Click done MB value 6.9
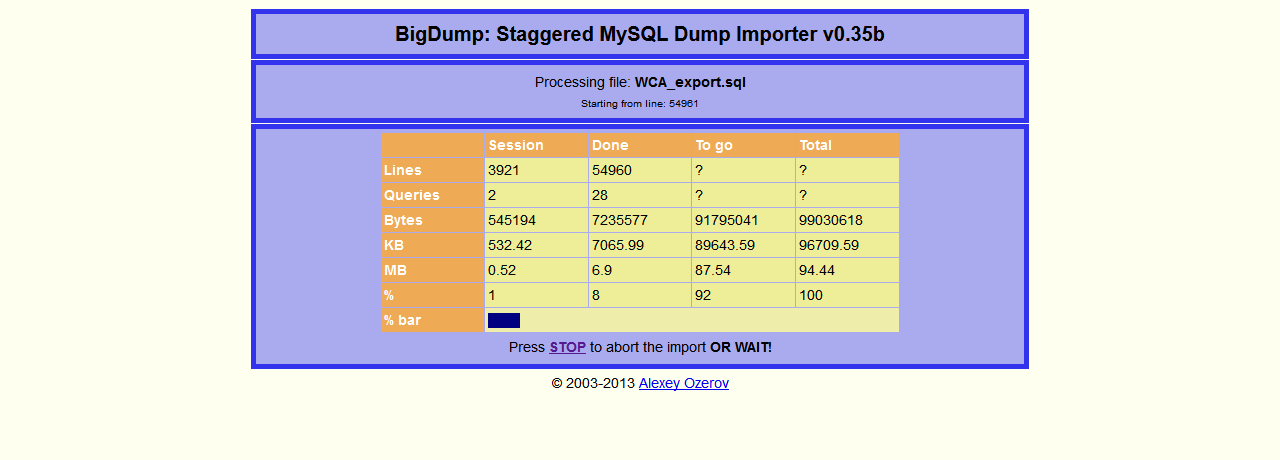This screenshot has width=1280, height=460. pos(602,270)
